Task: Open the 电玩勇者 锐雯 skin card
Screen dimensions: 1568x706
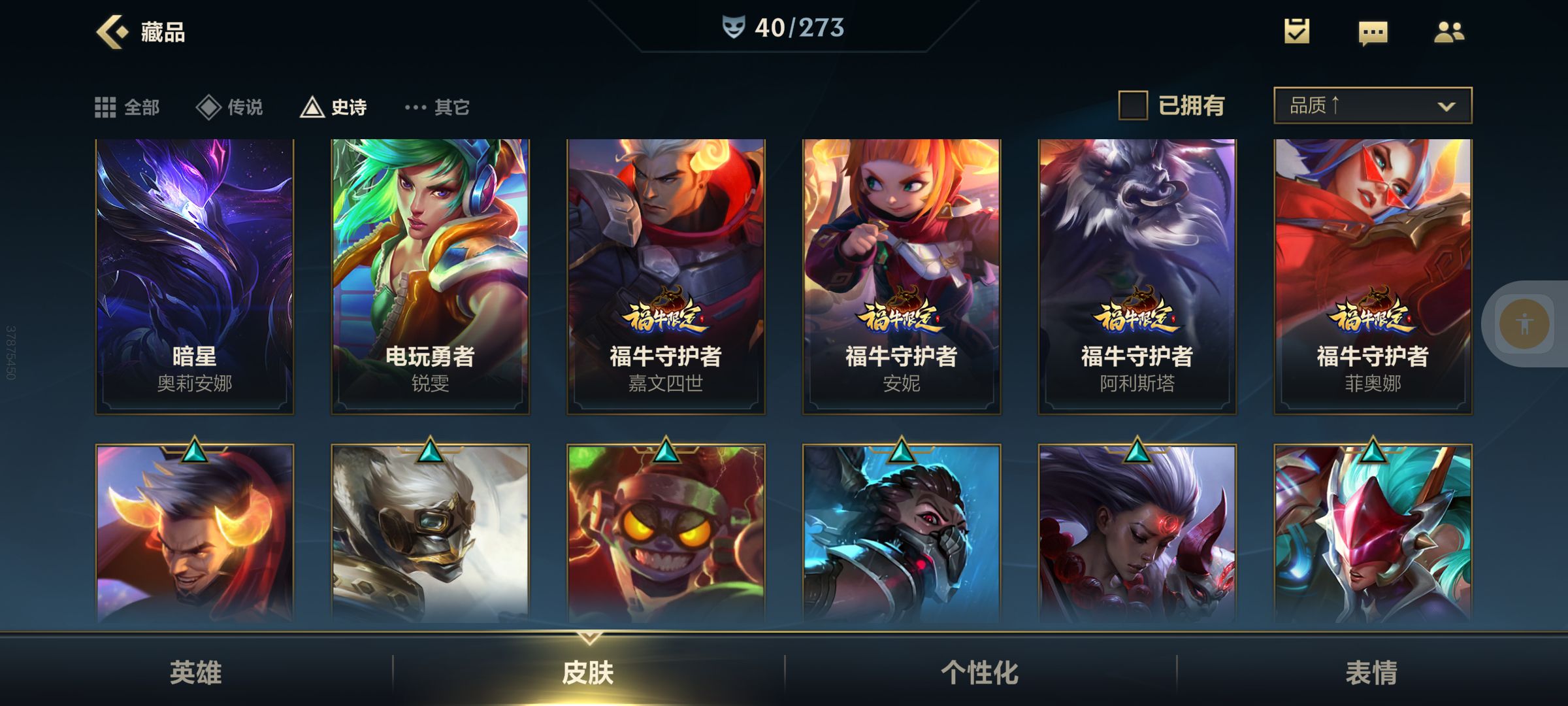Action: [x=431, y=277]
